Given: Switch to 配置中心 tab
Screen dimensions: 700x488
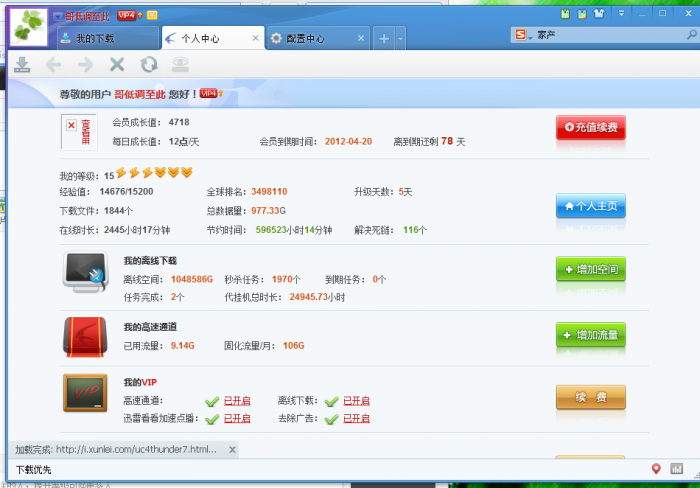Looking at the screenshot, I should click(318, 38).
